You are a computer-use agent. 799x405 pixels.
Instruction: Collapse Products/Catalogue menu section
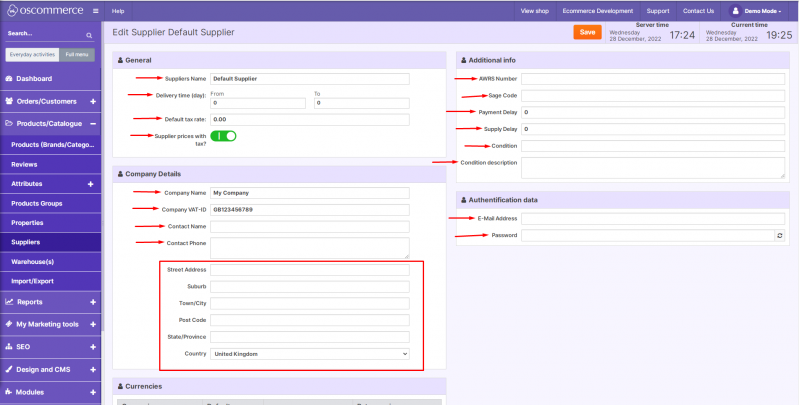point(93,124)
